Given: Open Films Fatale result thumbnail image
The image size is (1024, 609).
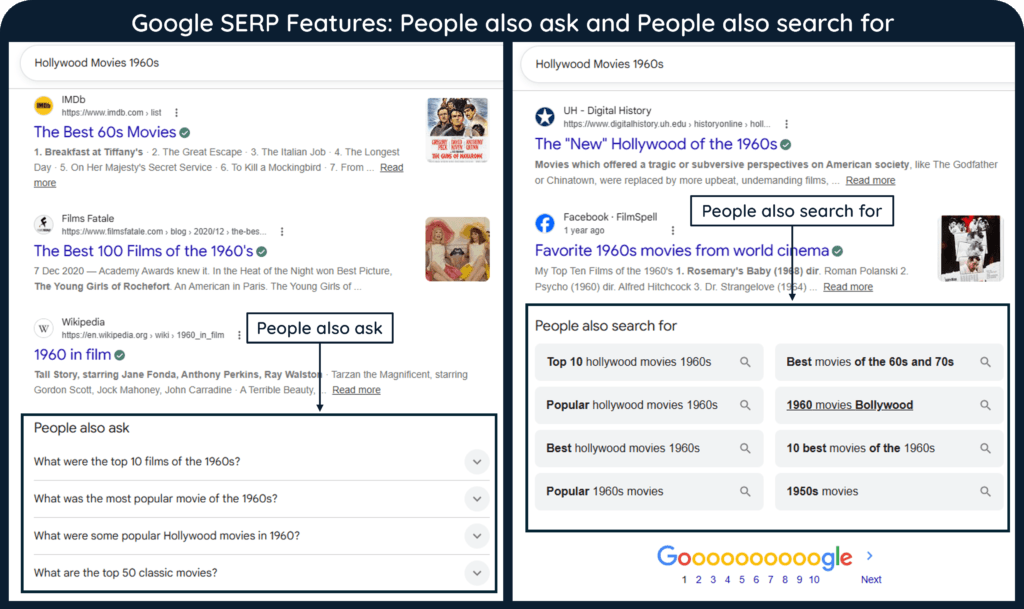Looking at the screenshot, I should coord(457,249).
